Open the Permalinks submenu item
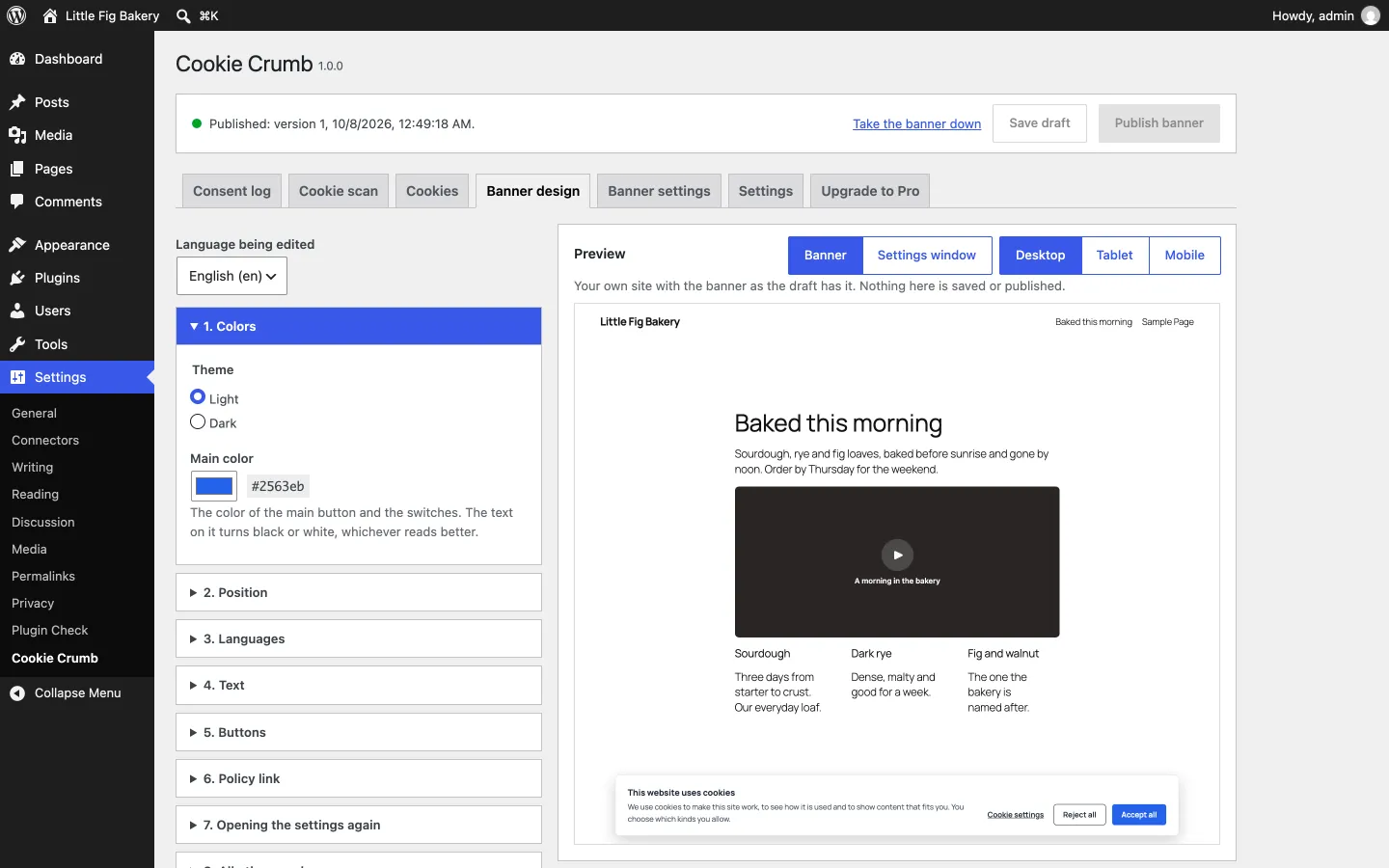 coord(43,576)
